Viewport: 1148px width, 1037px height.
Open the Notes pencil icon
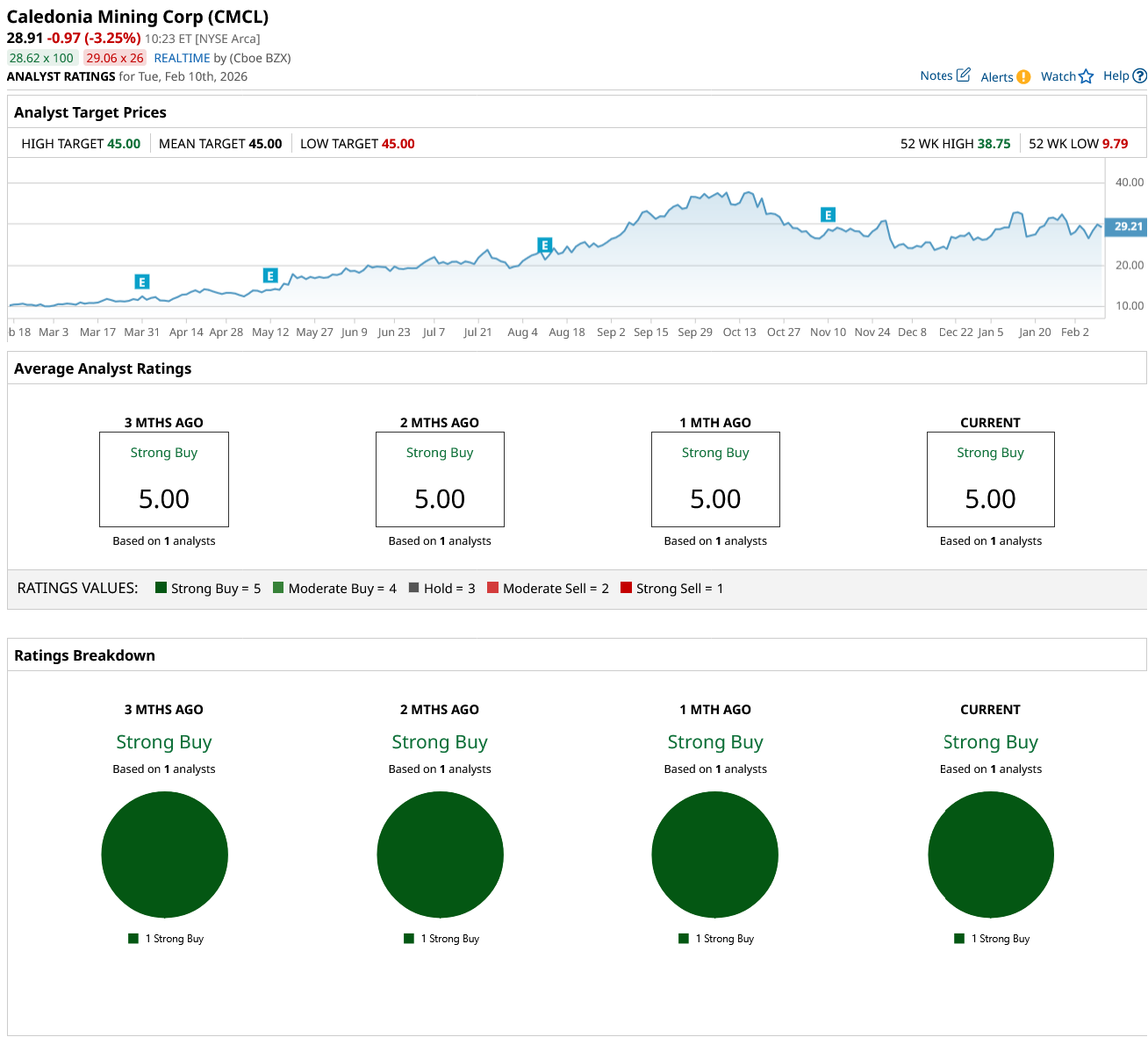point(963,75)
